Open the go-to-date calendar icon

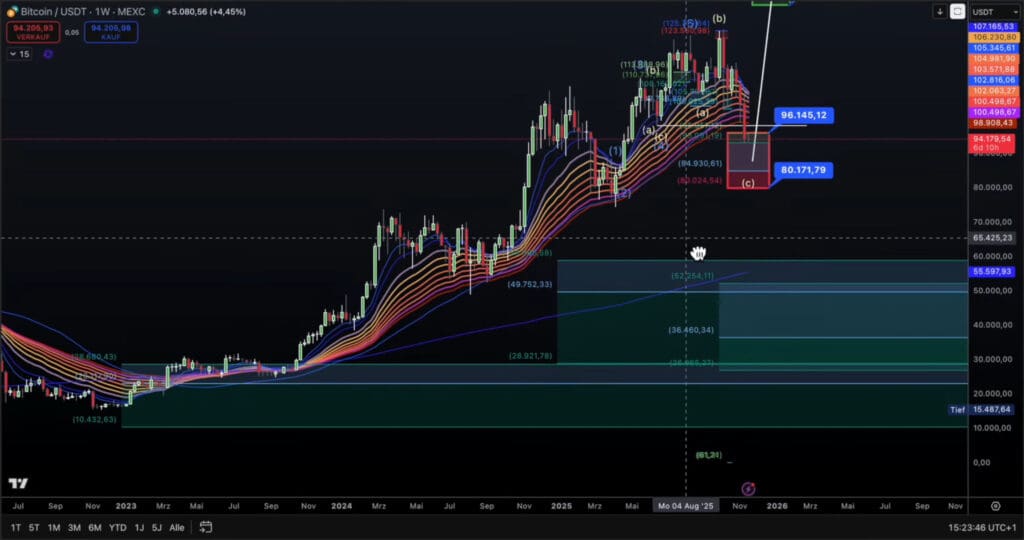pos(206,526)
